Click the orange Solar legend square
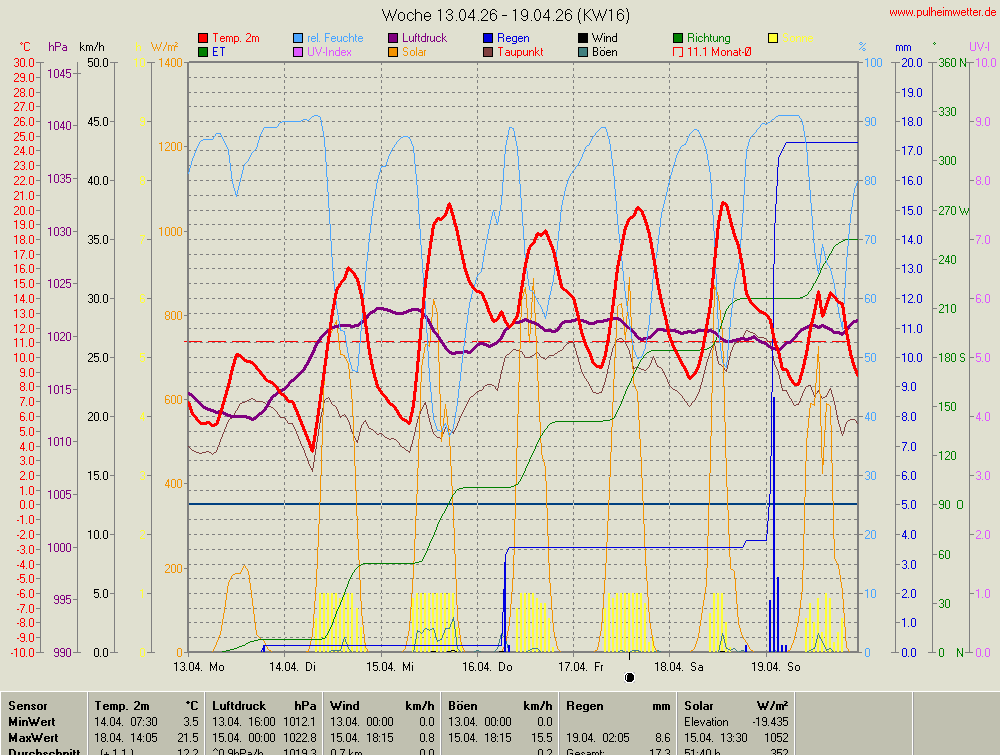The height and width of the screenshot is (755, 1000). [x=394, y=52]
